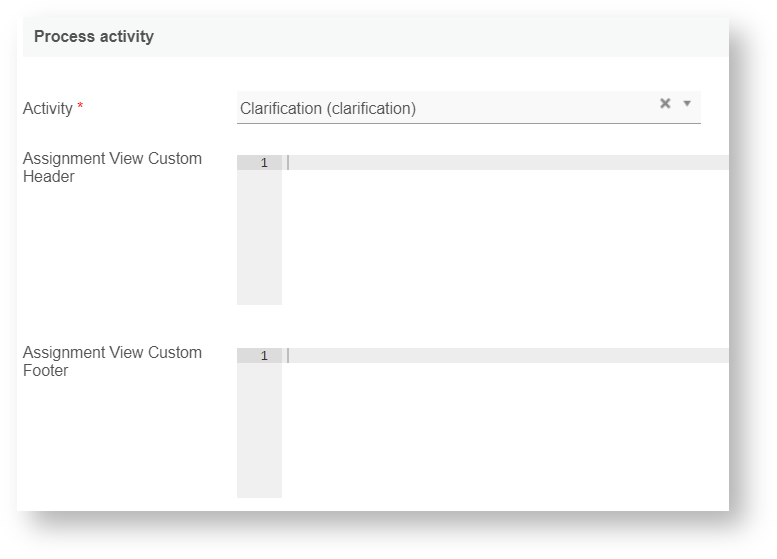Click the red required asterisk beside Activity

pyautogui.click(x=80, y=107)
